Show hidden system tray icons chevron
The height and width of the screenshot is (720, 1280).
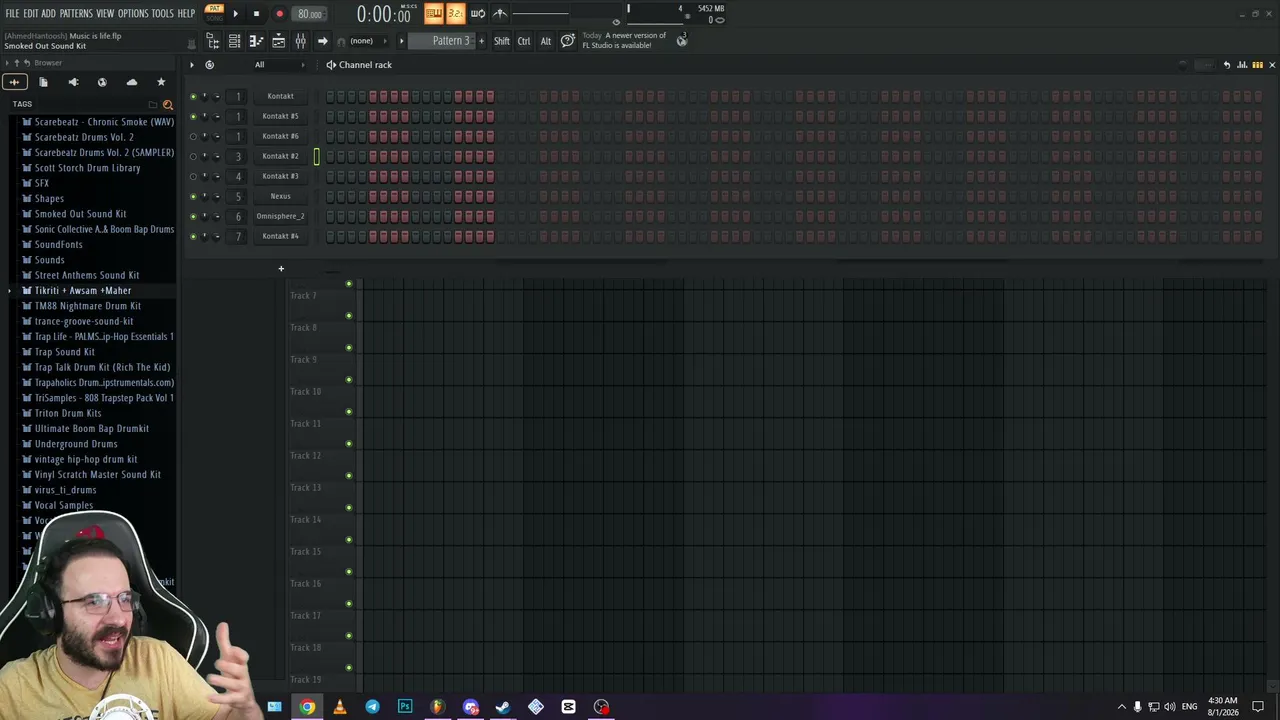click(1121, 707)
